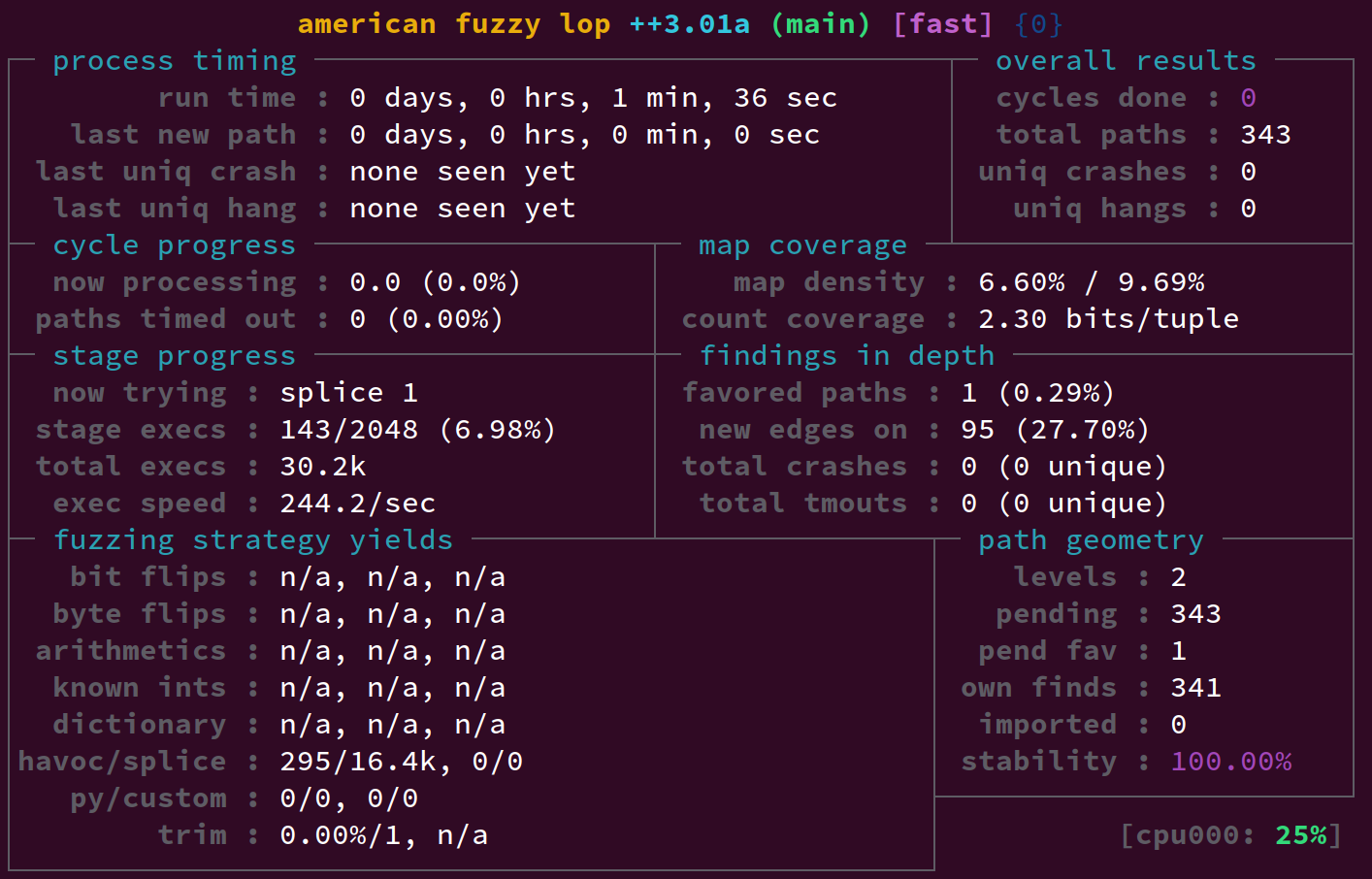This screenshot has width=1372, height=879.
Task: Select levels value '2'
Action: (1179, 577)
